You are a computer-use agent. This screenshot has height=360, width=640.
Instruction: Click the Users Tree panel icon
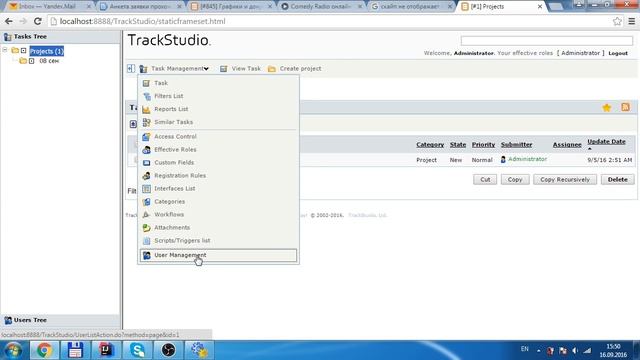8,320
